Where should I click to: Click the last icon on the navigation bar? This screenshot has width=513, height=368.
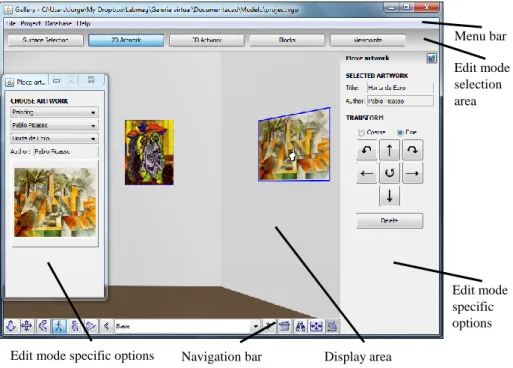pyautogui.click(x=332, y=326)
